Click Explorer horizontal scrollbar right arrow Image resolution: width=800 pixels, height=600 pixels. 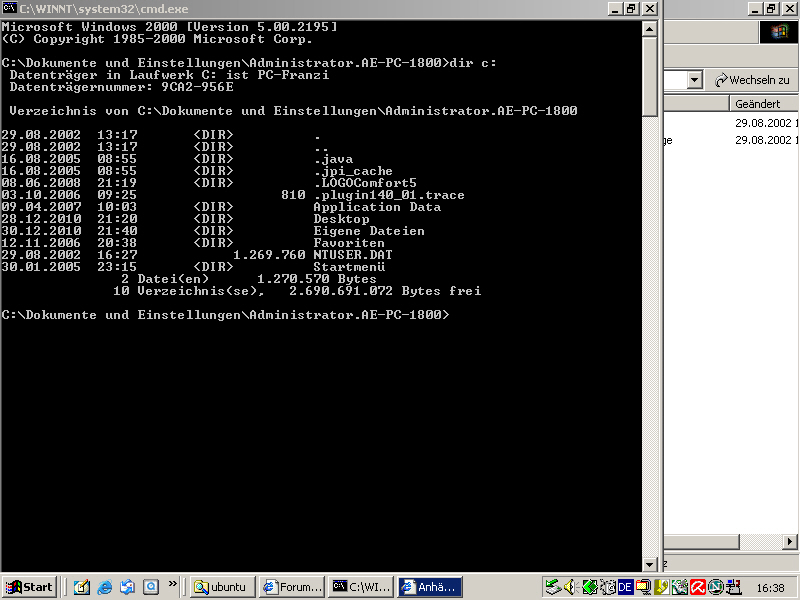pos(790,541)
